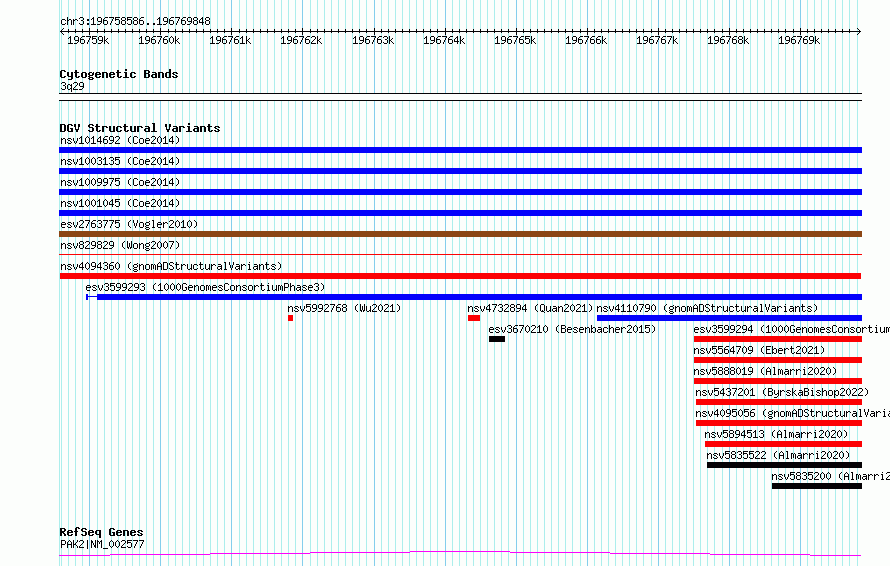
Task: Click the 196762k ruler position label
Action: point(301,41)
